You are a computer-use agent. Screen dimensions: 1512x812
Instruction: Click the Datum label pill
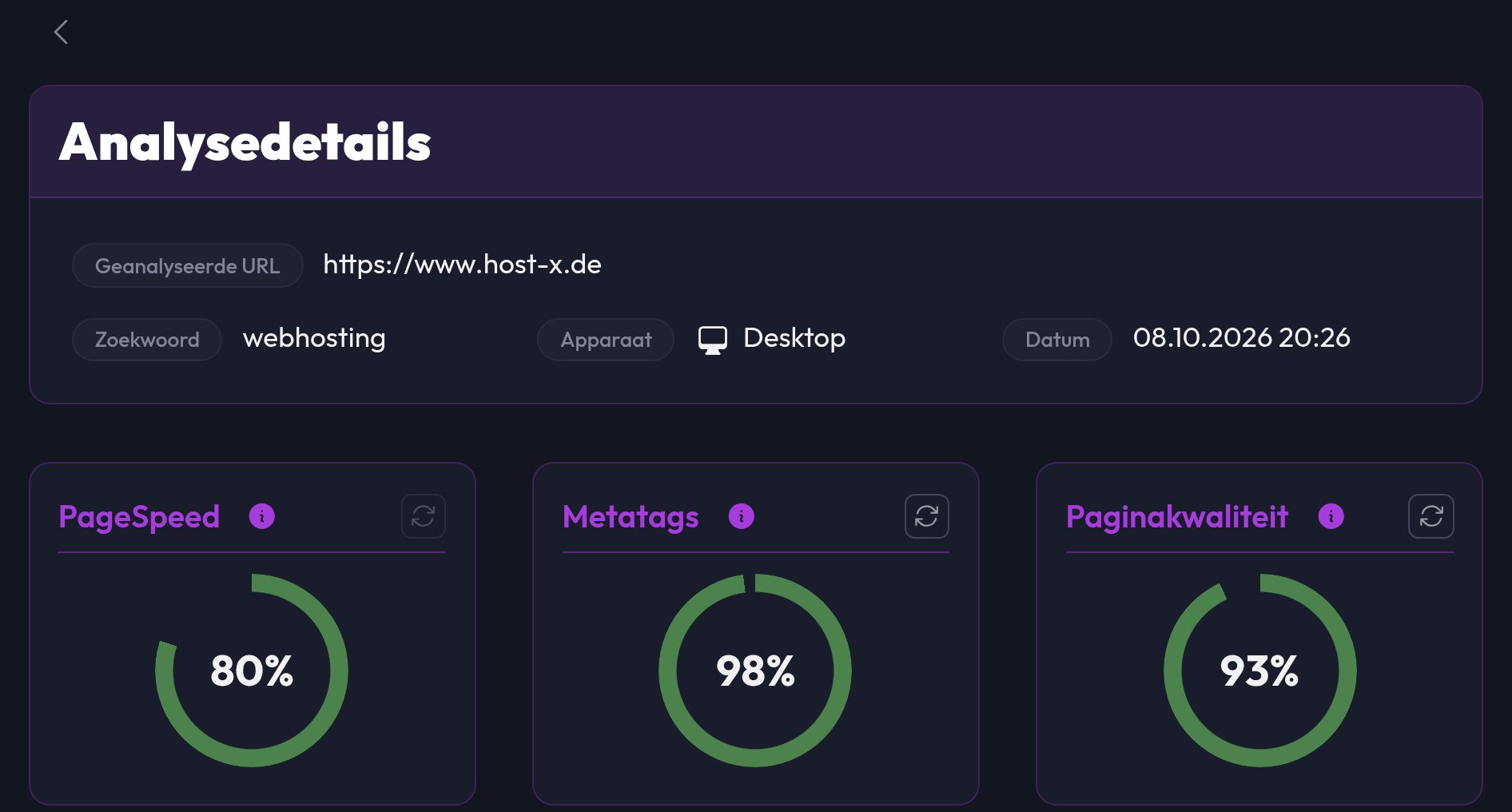coord(1057,340)
